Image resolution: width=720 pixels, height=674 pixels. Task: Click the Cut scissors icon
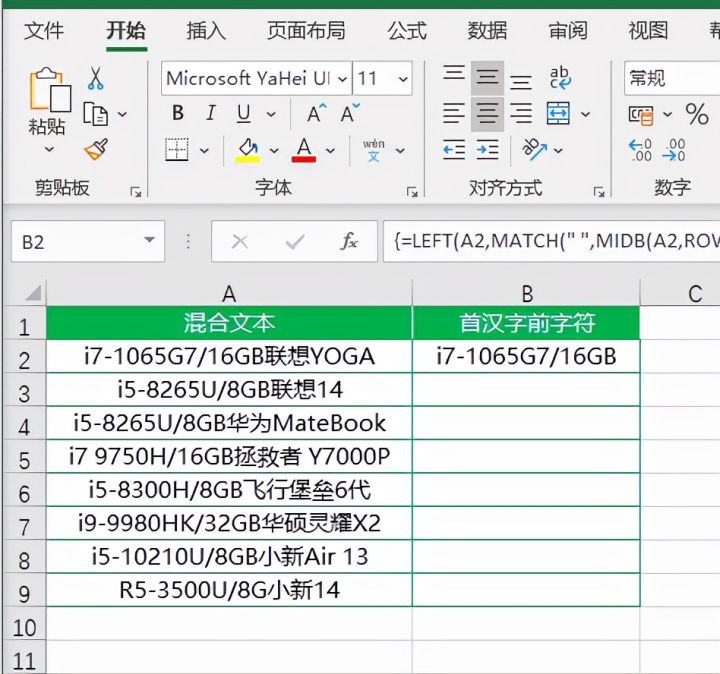[x=96, y=78]
